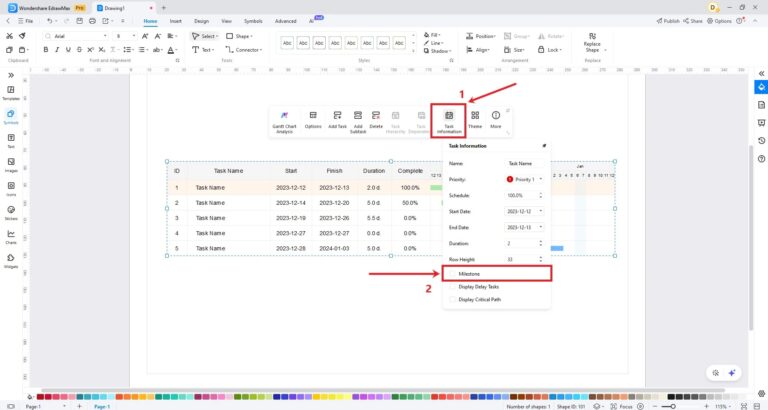The image size is (768, 410).
Task: Open the AI assistant sparkle button
Action: pos(732,373)
